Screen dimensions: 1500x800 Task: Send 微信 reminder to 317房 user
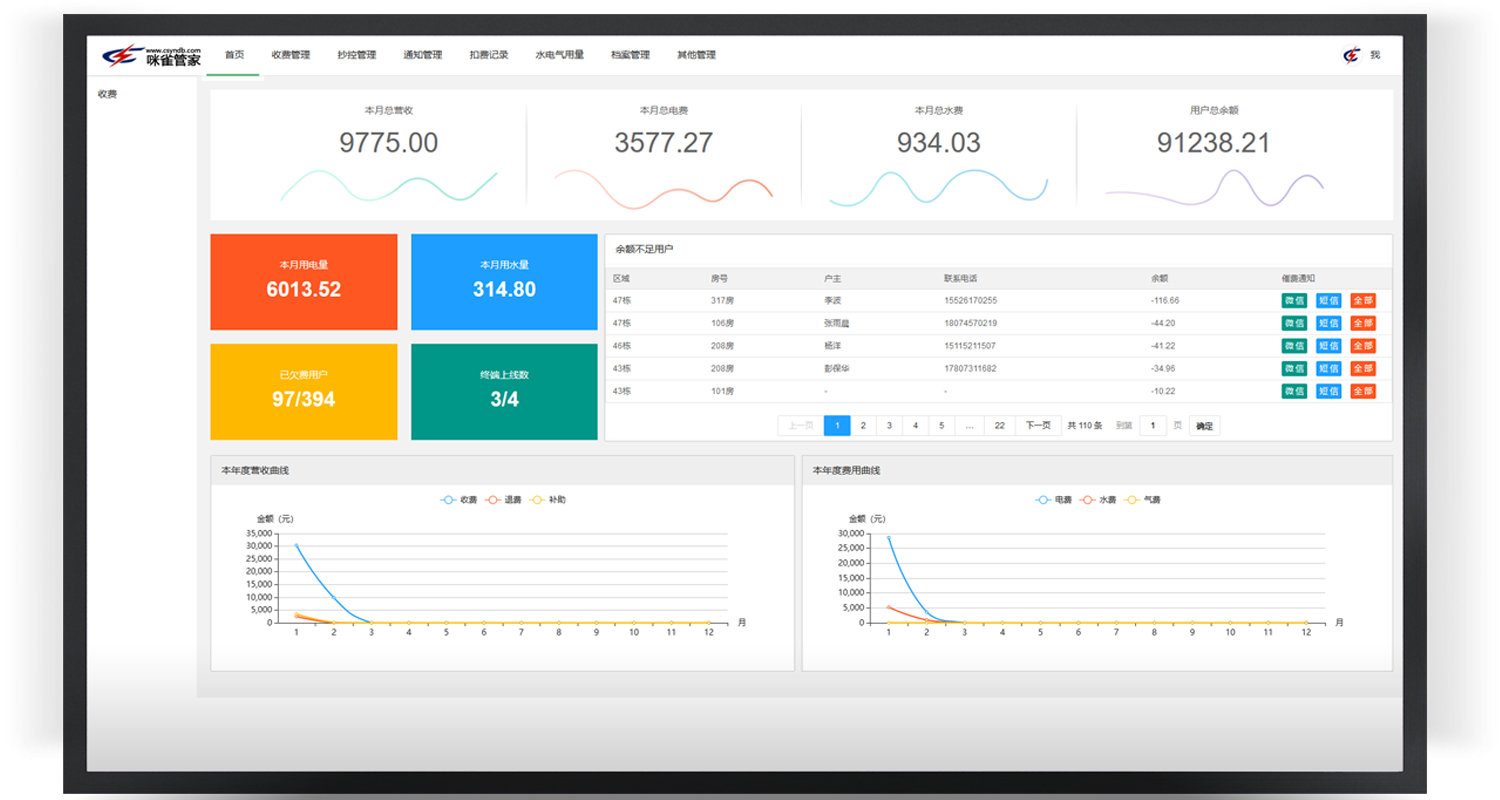[1294, 300]
